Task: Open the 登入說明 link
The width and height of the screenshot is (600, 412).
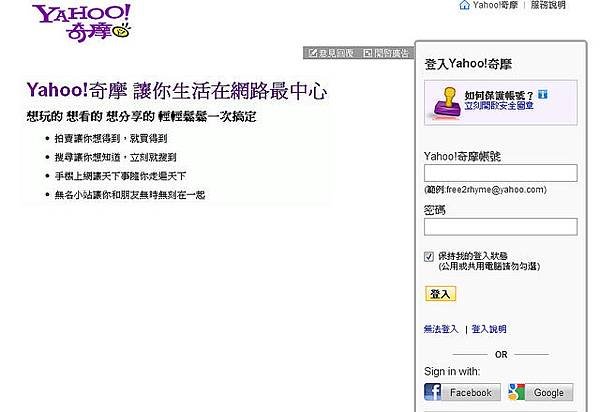Action: [x=489, y=329]
